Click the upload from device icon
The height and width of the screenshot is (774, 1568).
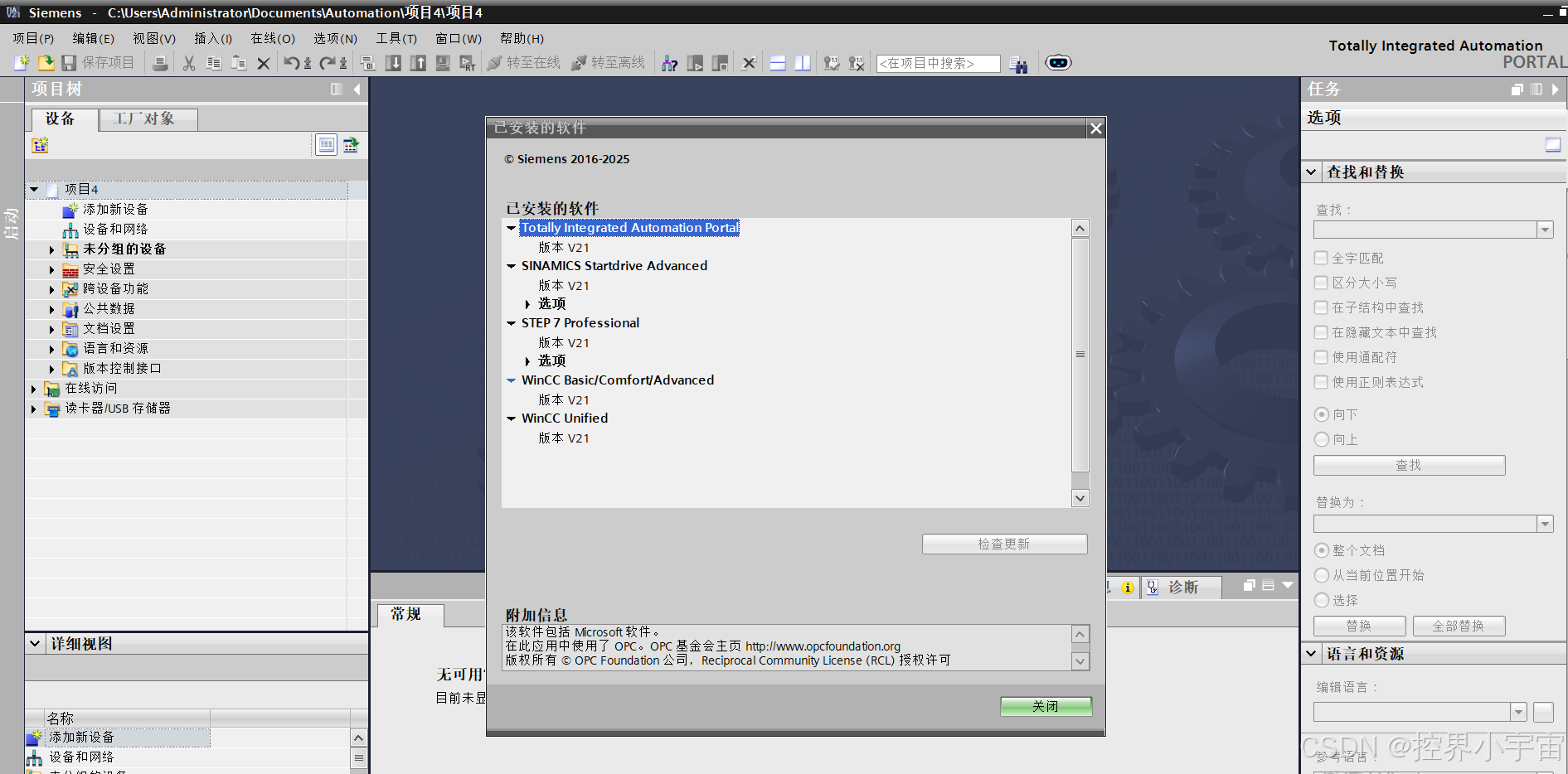pos(419,63)
